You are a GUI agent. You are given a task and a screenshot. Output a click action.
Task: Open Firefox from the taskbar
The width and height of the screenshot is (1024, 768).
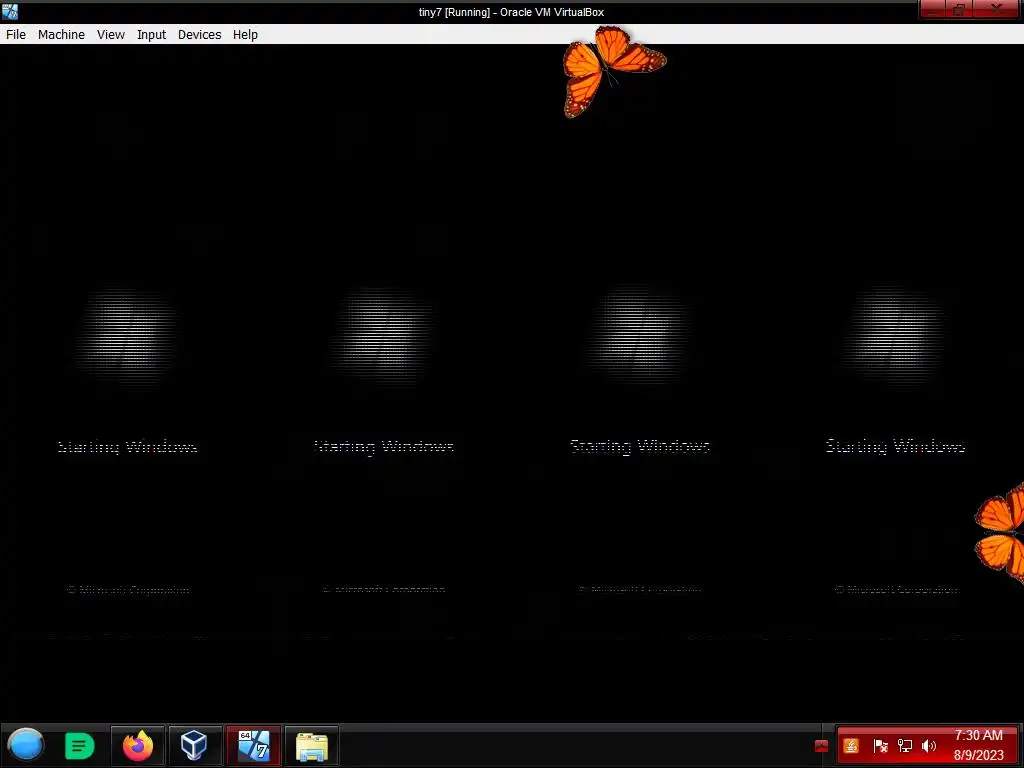pyautogui.click(x=138, y=745)
